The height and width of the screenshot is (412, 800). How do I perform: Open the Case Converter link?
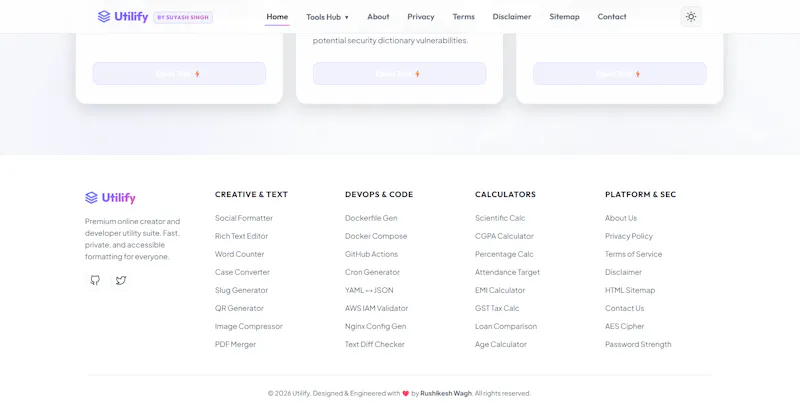tap(242, 272)
